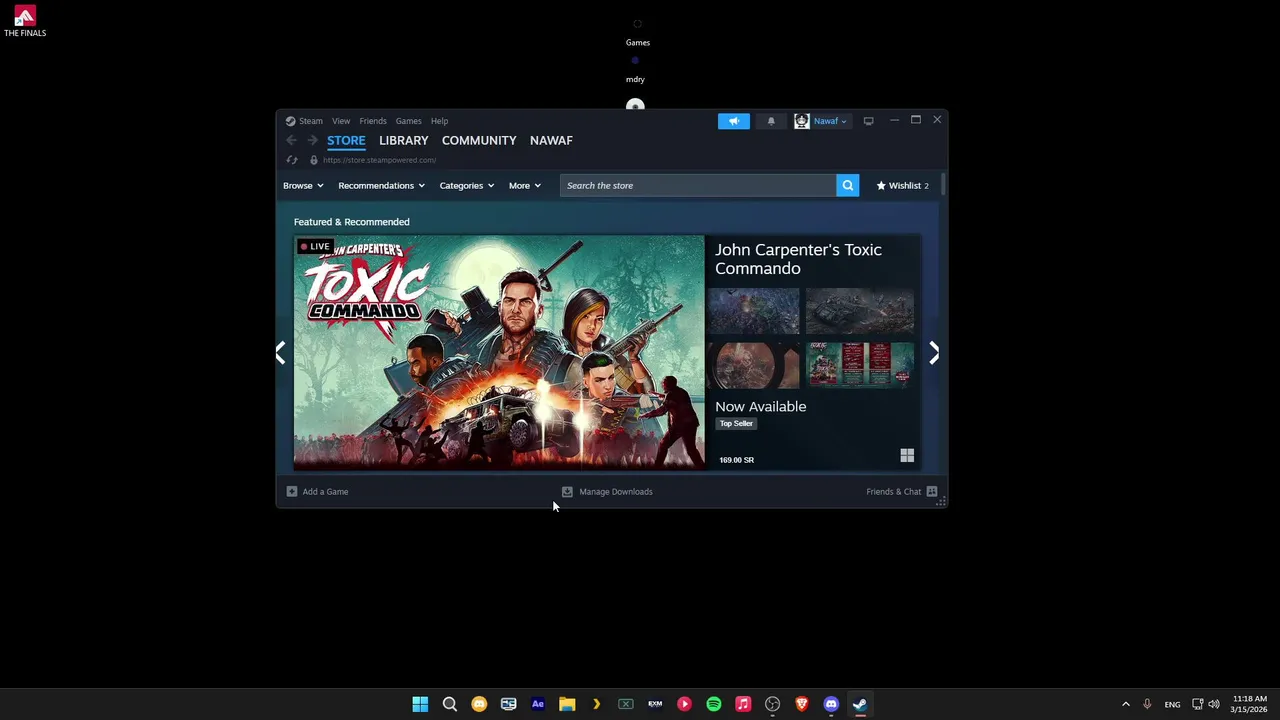The width and height of the screenshot is (1280, 720).
Task: Open the Toxic Commando featured banner
Action: (x=499, y=352)
